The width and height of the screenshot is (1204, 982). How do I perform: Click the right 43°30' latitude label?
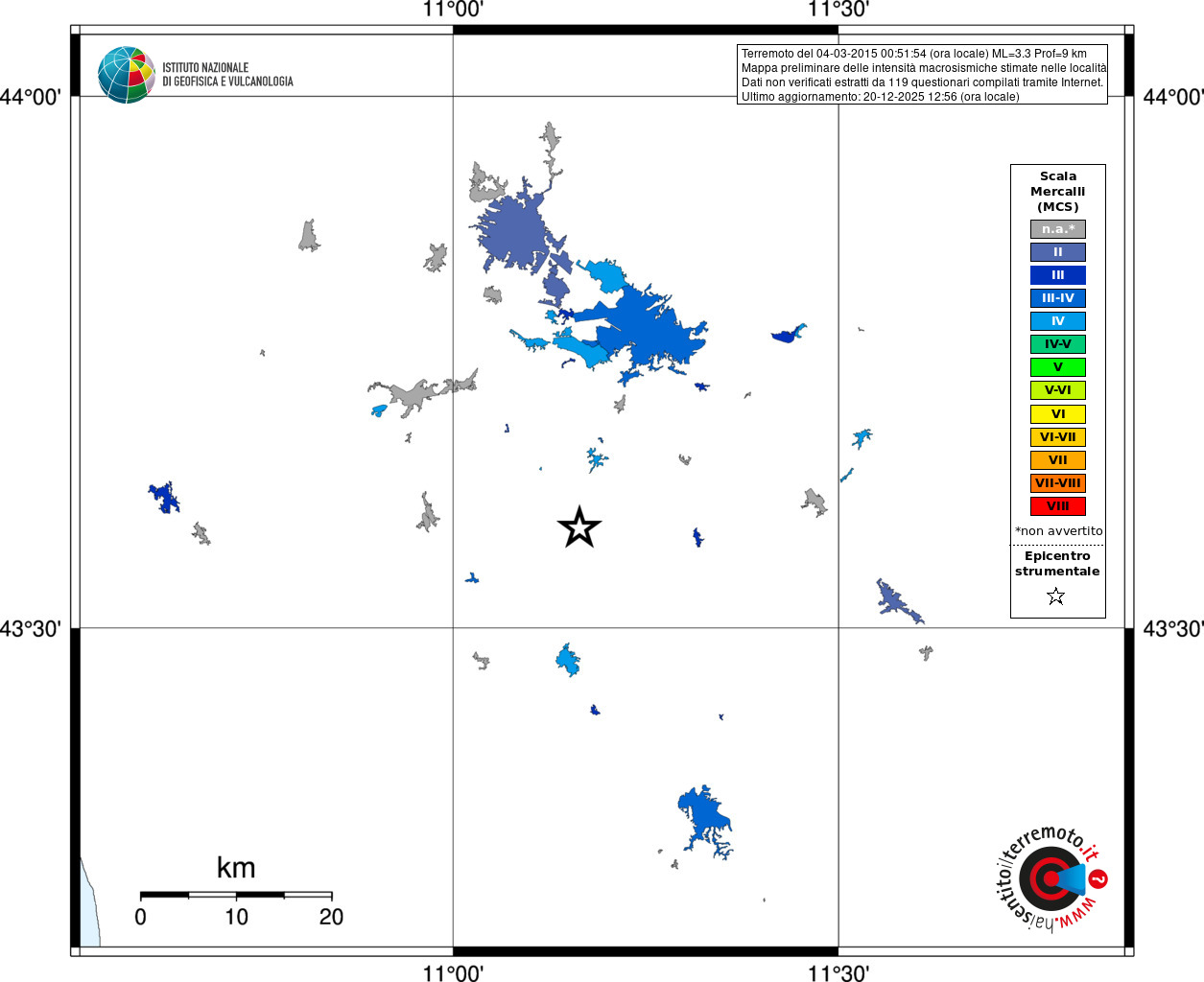[1172, 629]
